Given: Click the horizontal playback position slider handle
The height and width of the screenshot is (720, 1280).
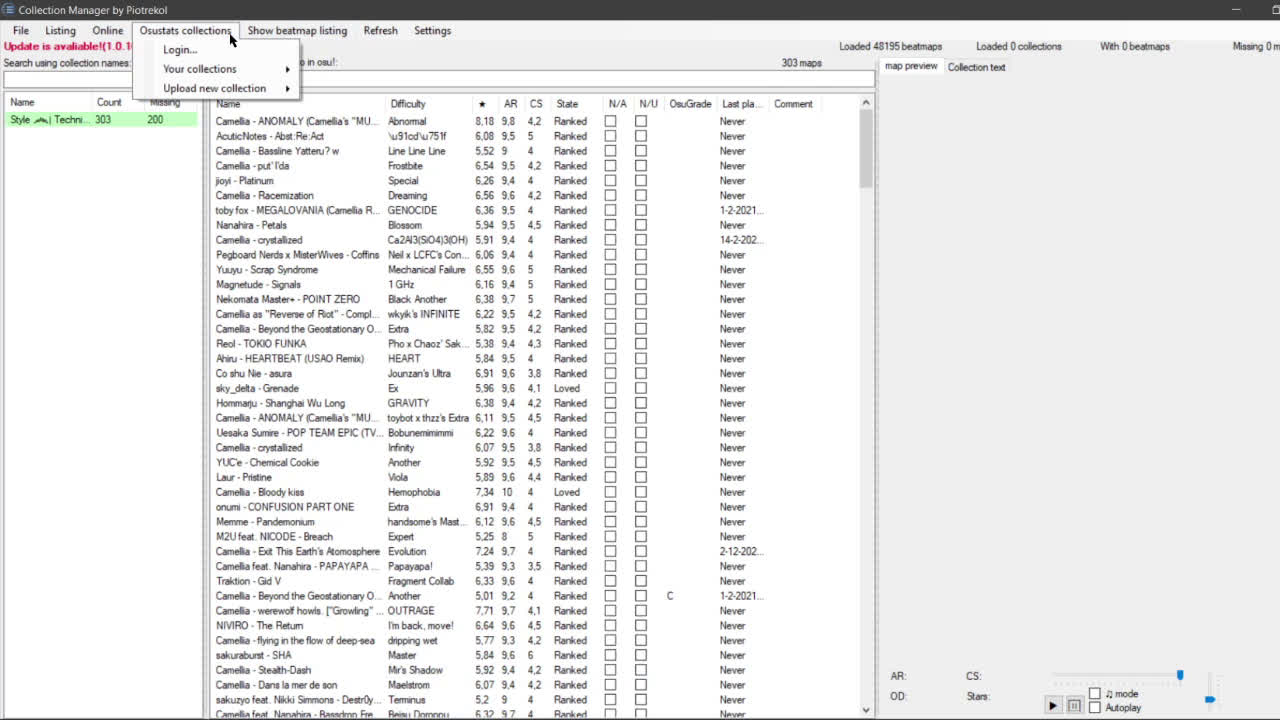Looking at the screenshot, I should click(x=1180, y=676).
